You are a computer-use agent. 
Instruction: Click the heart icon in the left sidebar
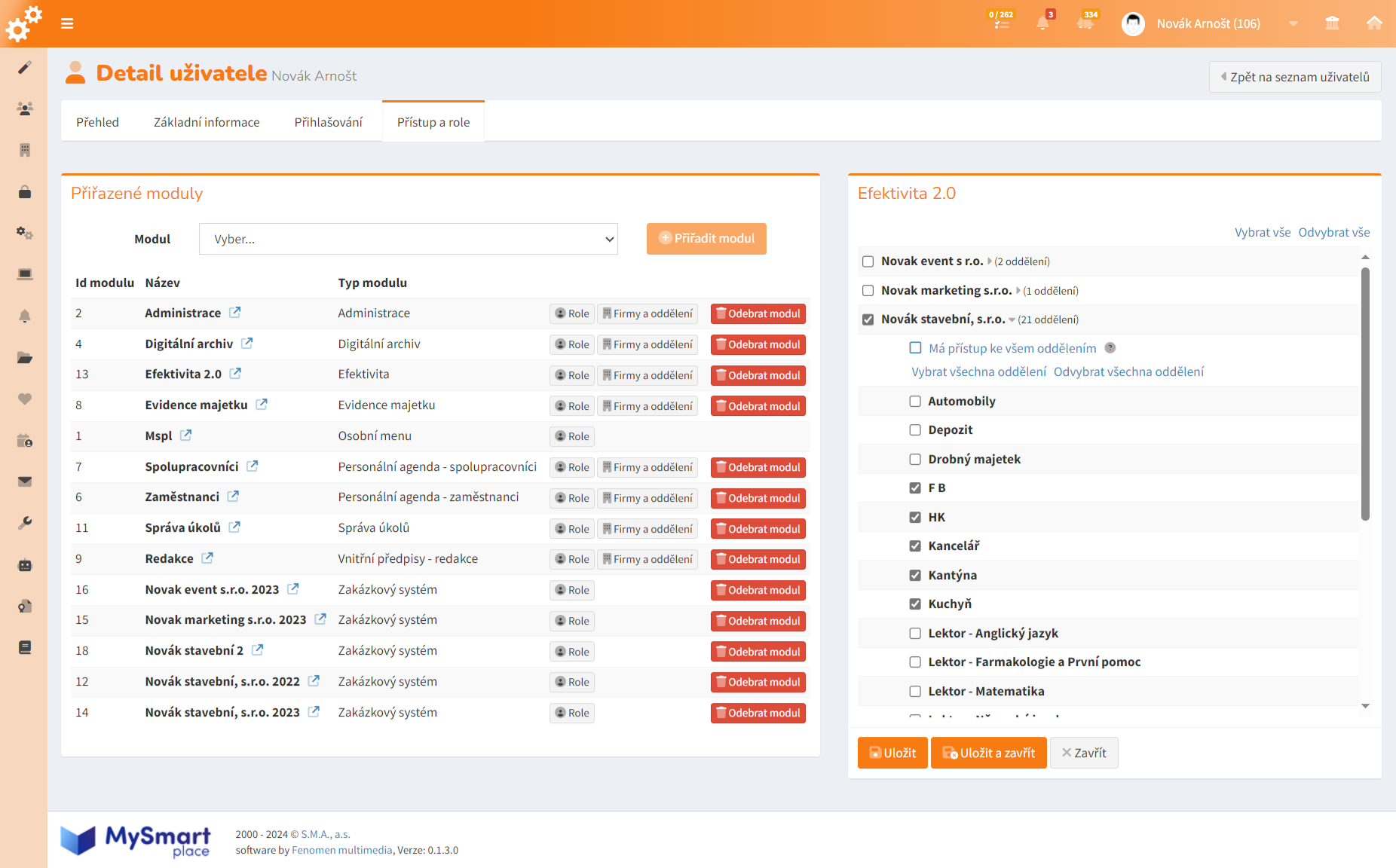pos(25,399)
